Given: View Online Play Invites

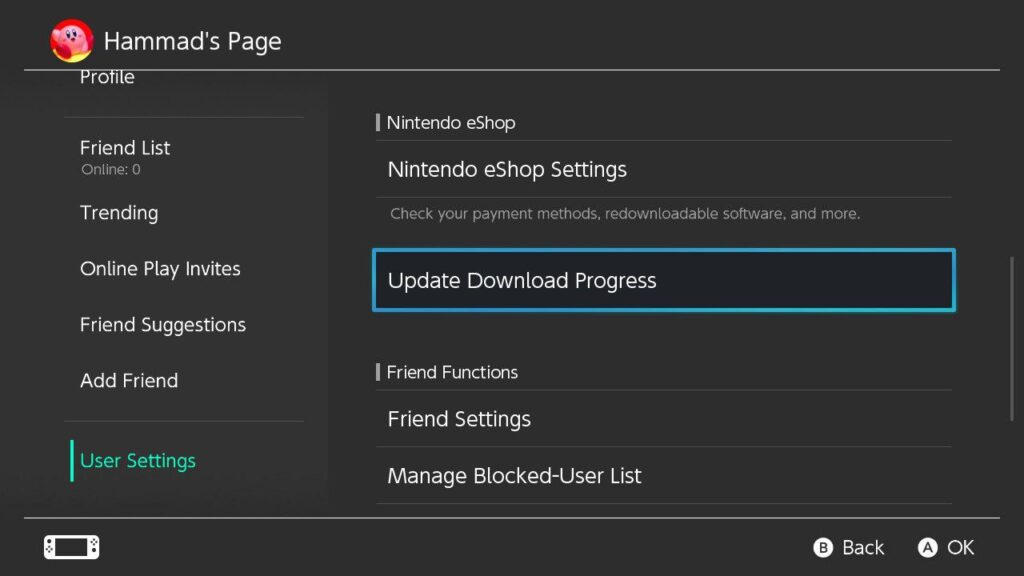Looking at the screenshot, I should pyautogui.click(x=160, y=268).
